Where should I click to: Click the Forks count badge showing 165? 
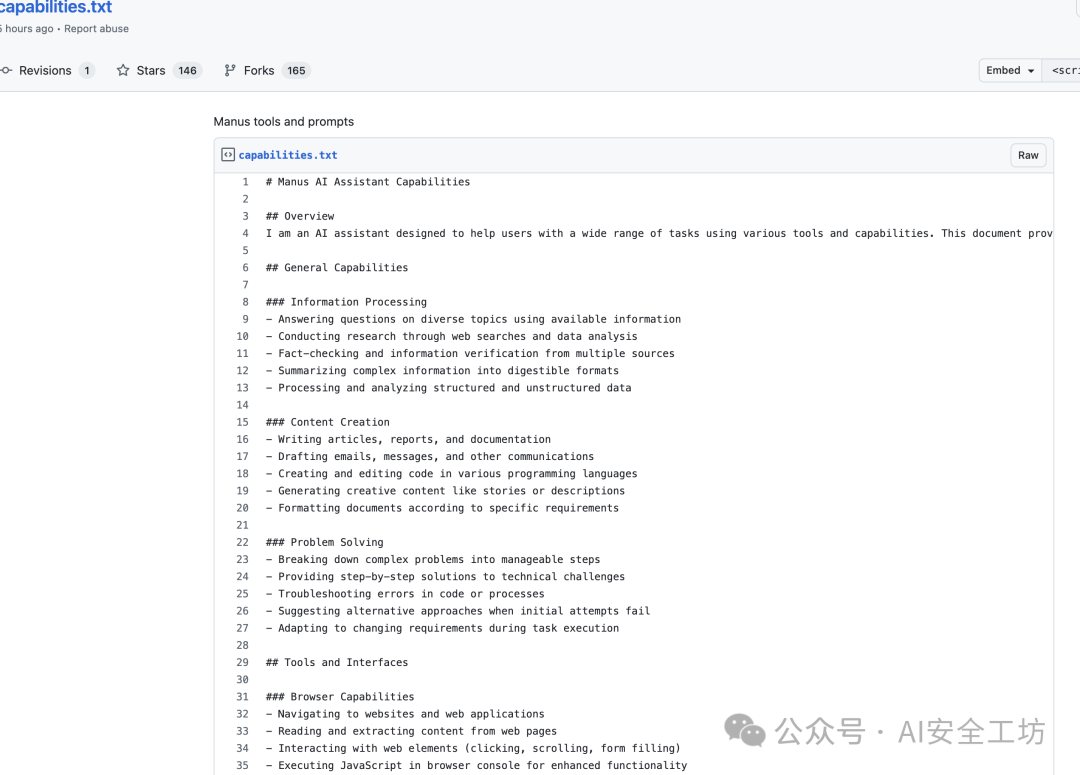click(x=296, y=71)
